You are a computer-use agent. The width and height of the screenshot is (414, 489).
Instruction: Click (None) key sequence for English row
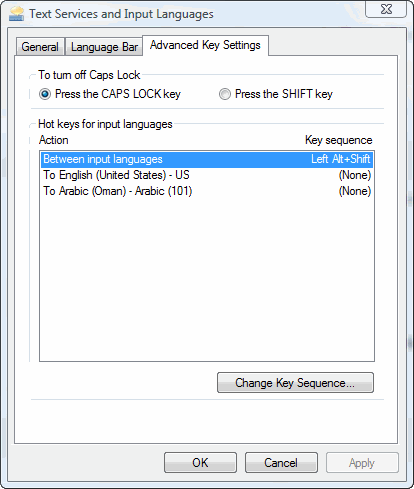(x=355, y=175)
